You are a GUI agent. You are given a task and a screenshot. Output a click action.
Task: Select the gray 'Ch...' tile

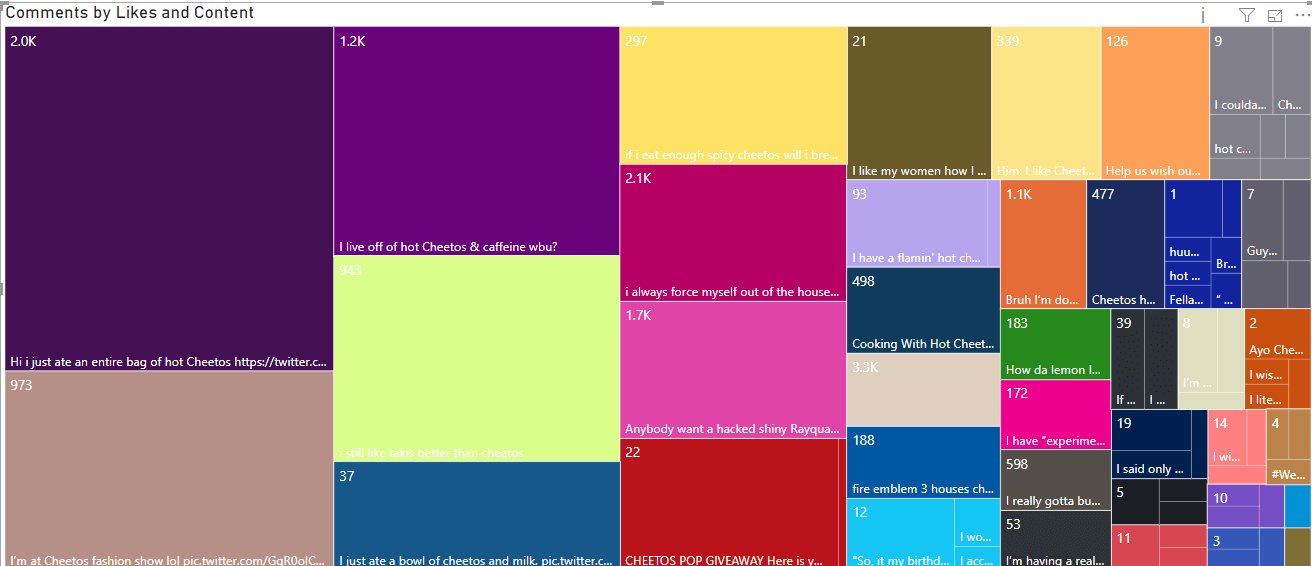(1291, 71)
